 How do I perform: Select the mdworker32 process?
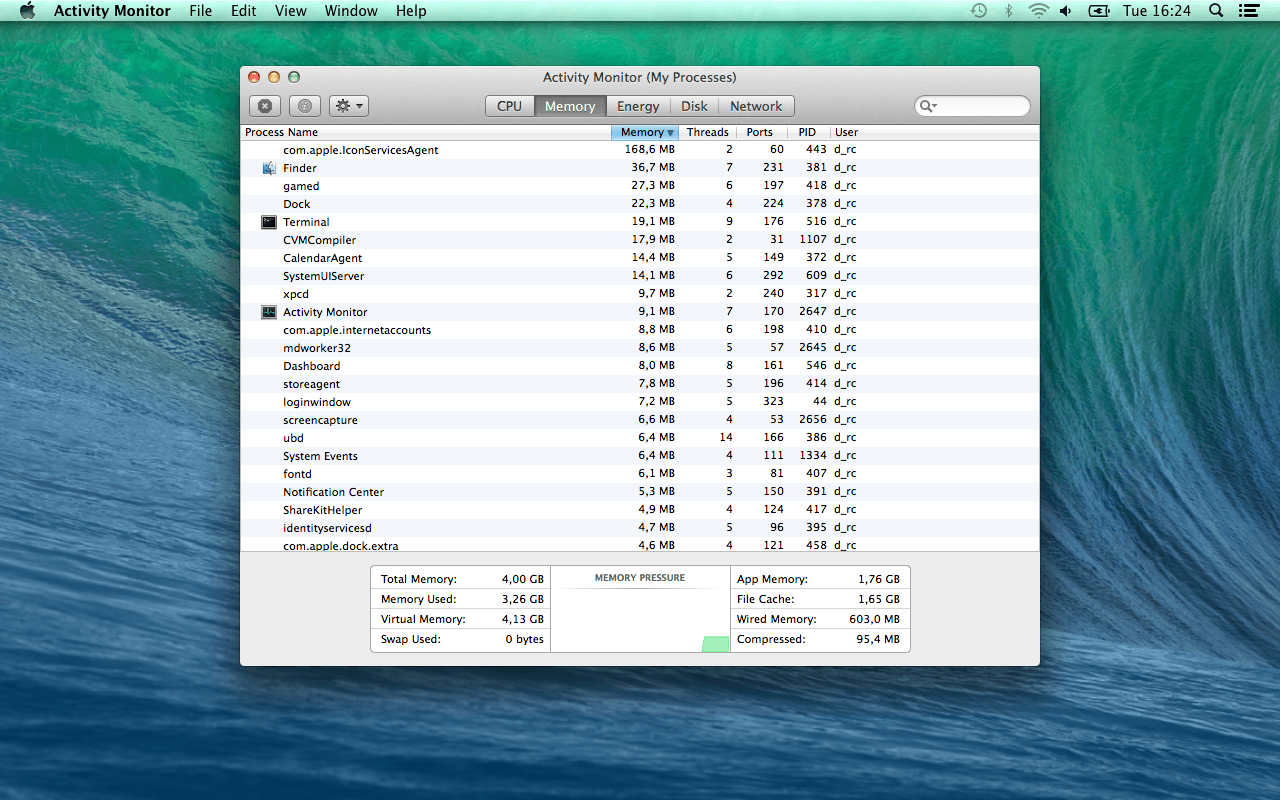click(x=640, y=348)
